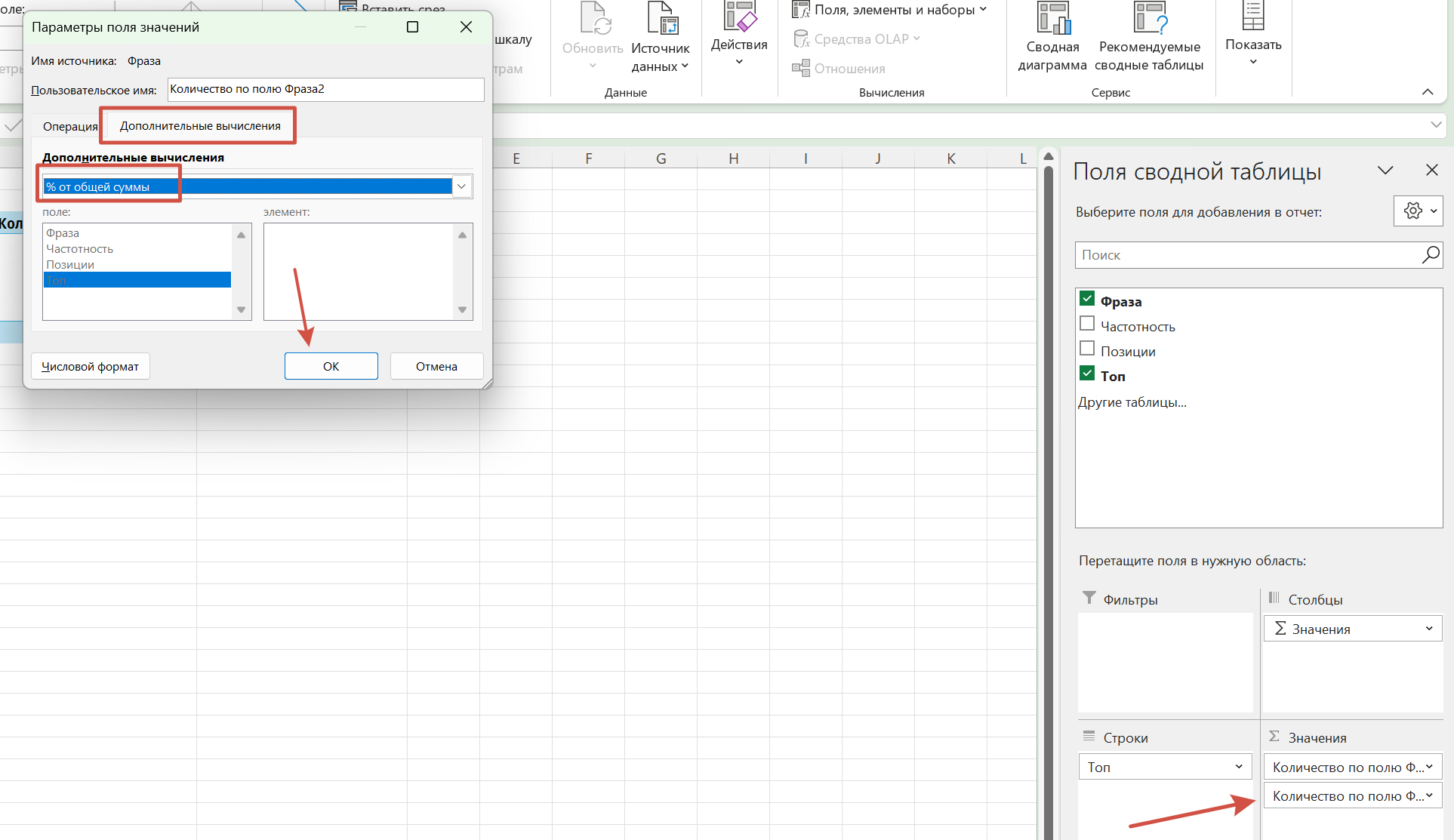Select Фраза in the поле list
The image size is (1454, 840).
click(x=137, y=232)
